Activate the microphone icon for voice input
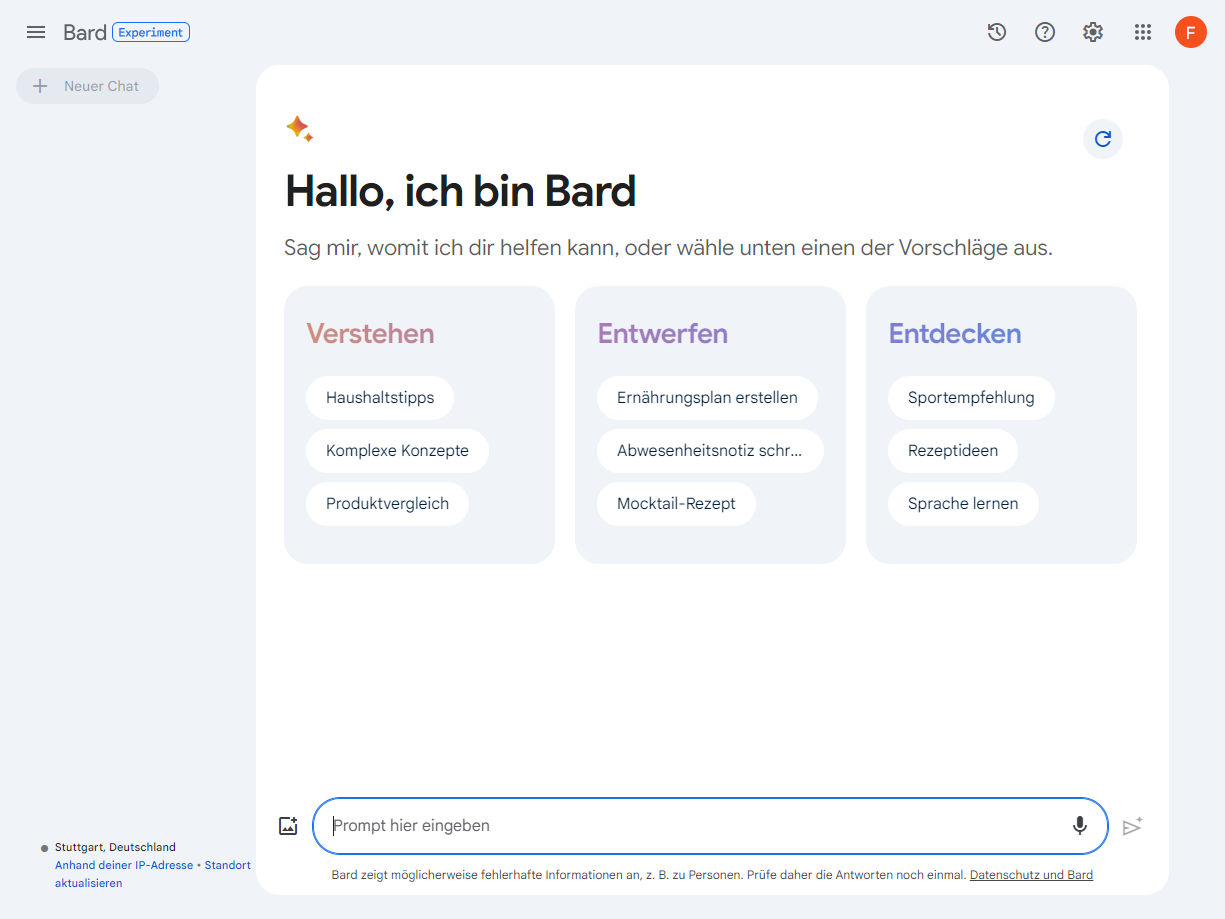Image resolution: width=1225 pixels, height=919 pixels. 1079,826
